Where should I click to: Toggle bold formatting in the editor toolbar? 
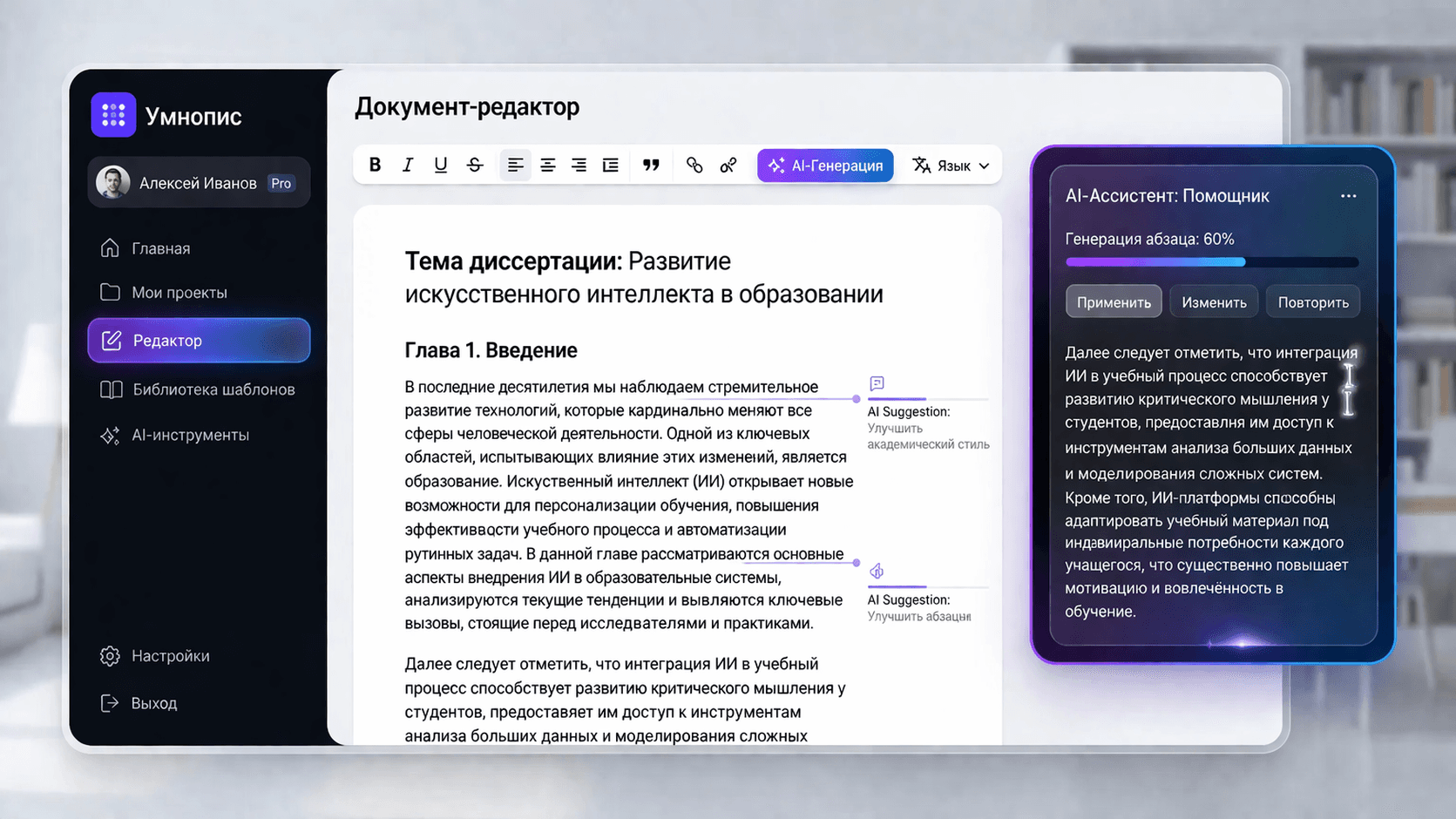(375, 165)
